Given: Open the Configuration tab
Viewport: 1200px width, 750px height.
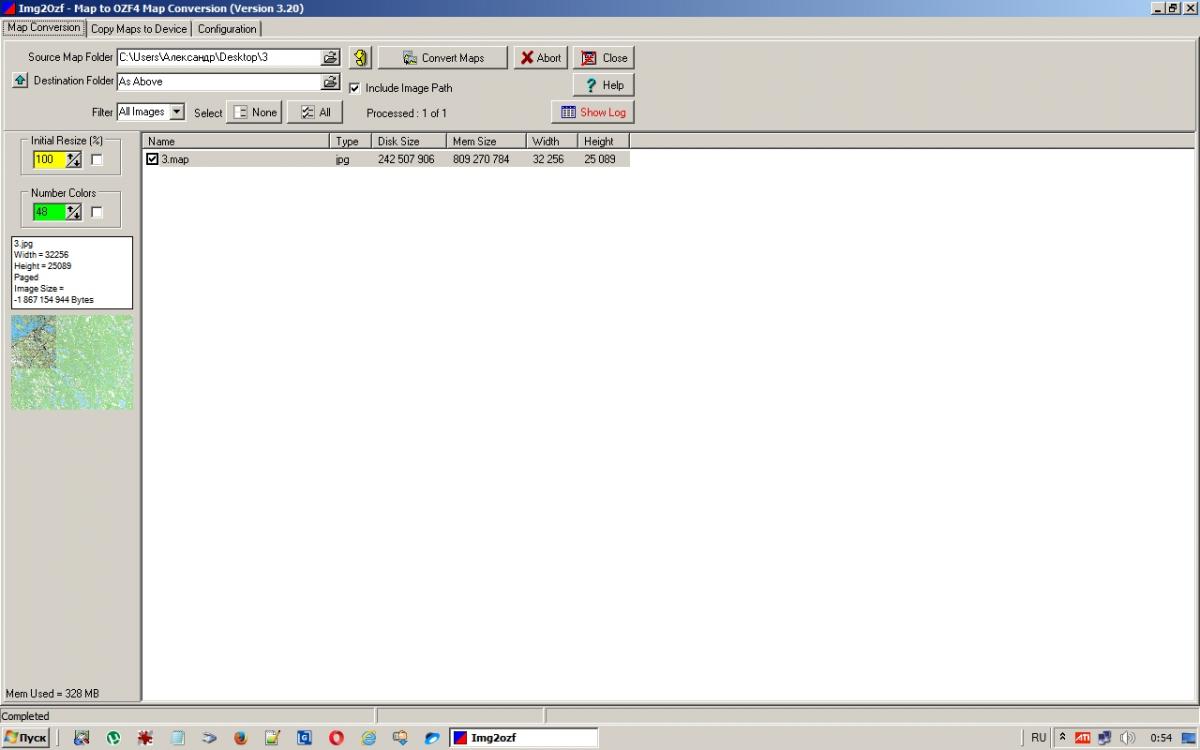Looking at the screenshot, I should (x=227, y=29).
